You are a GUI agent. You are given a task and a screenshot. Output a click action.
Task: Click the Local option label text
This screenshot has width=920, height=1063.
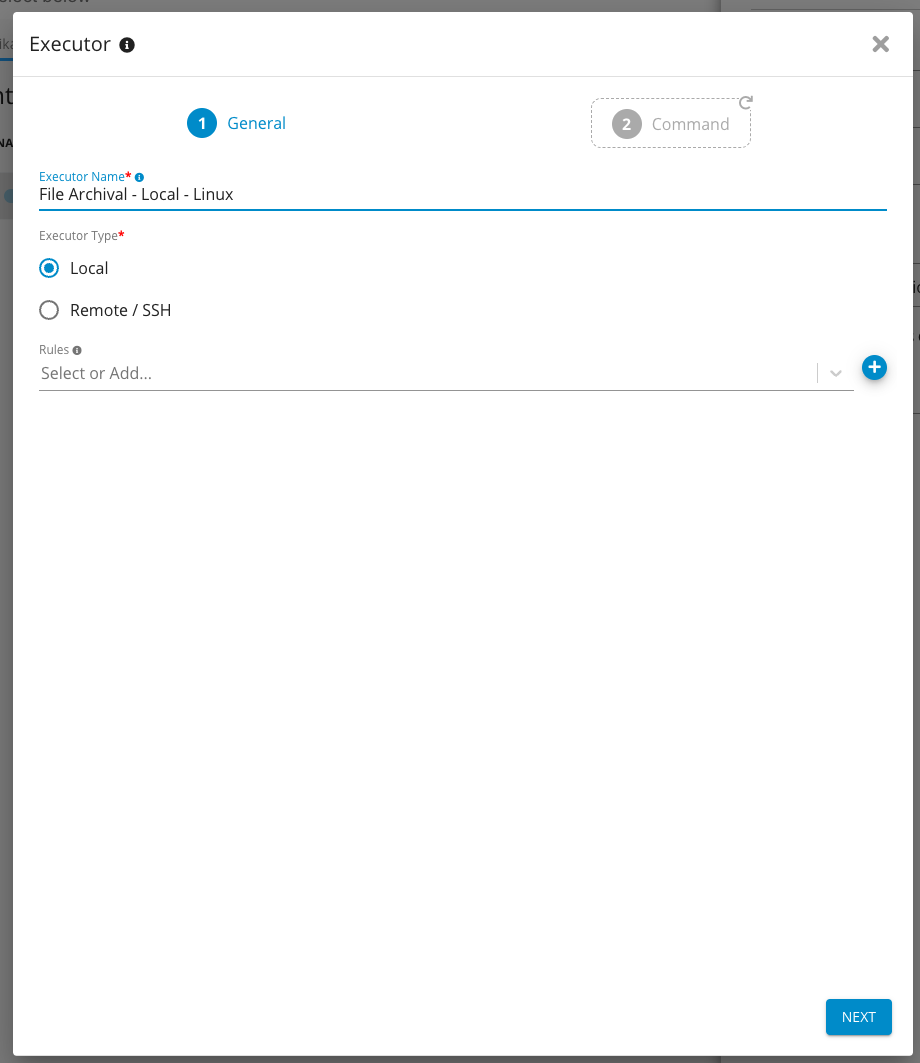point(89,268)
